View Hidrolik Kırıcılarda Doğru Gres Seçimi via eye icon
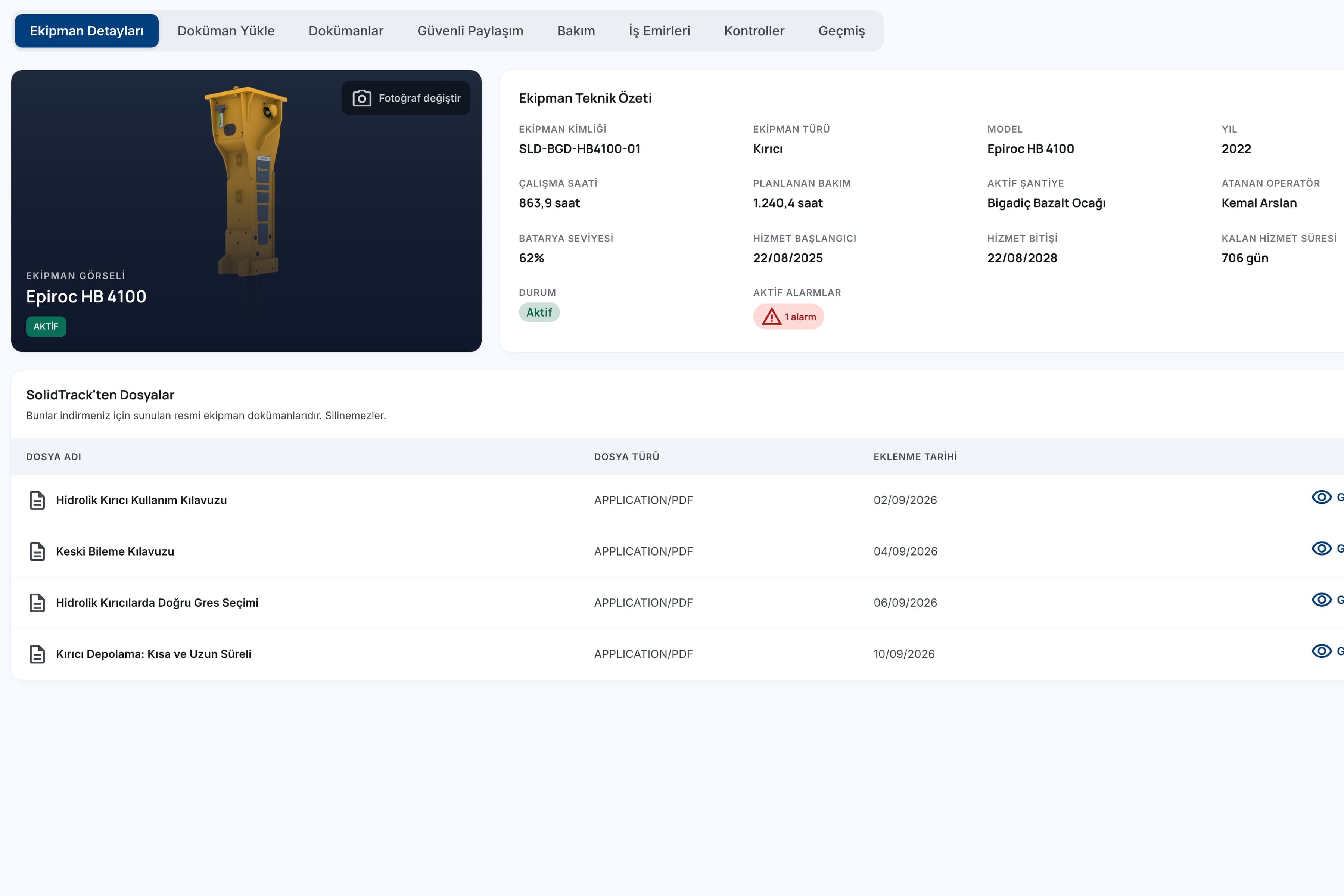This screenshot has width=1344, height=896. [x=1321, y=600]
